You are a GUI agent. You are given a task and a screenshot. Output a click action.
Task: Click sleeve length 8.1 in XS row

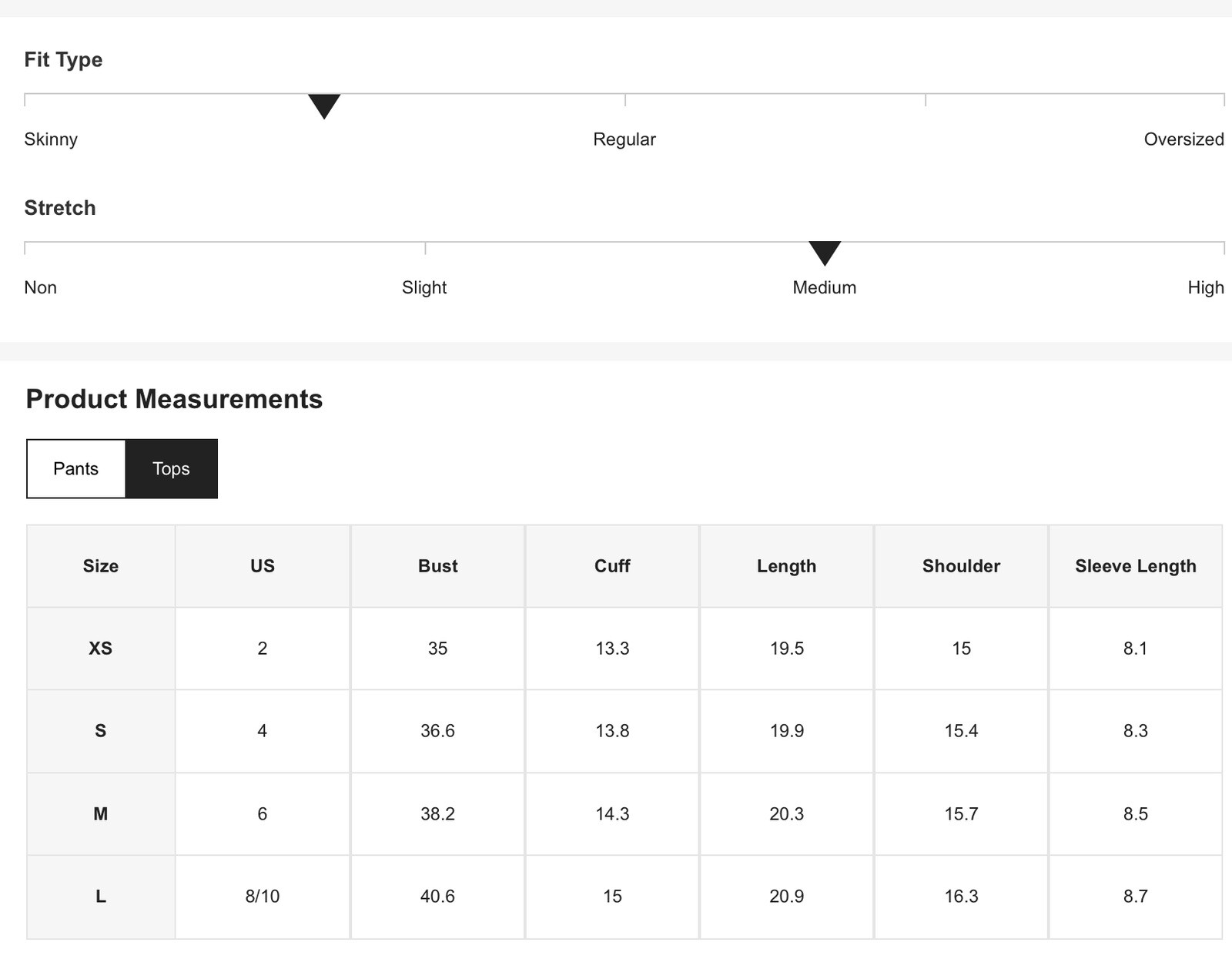coord(1136,649)
